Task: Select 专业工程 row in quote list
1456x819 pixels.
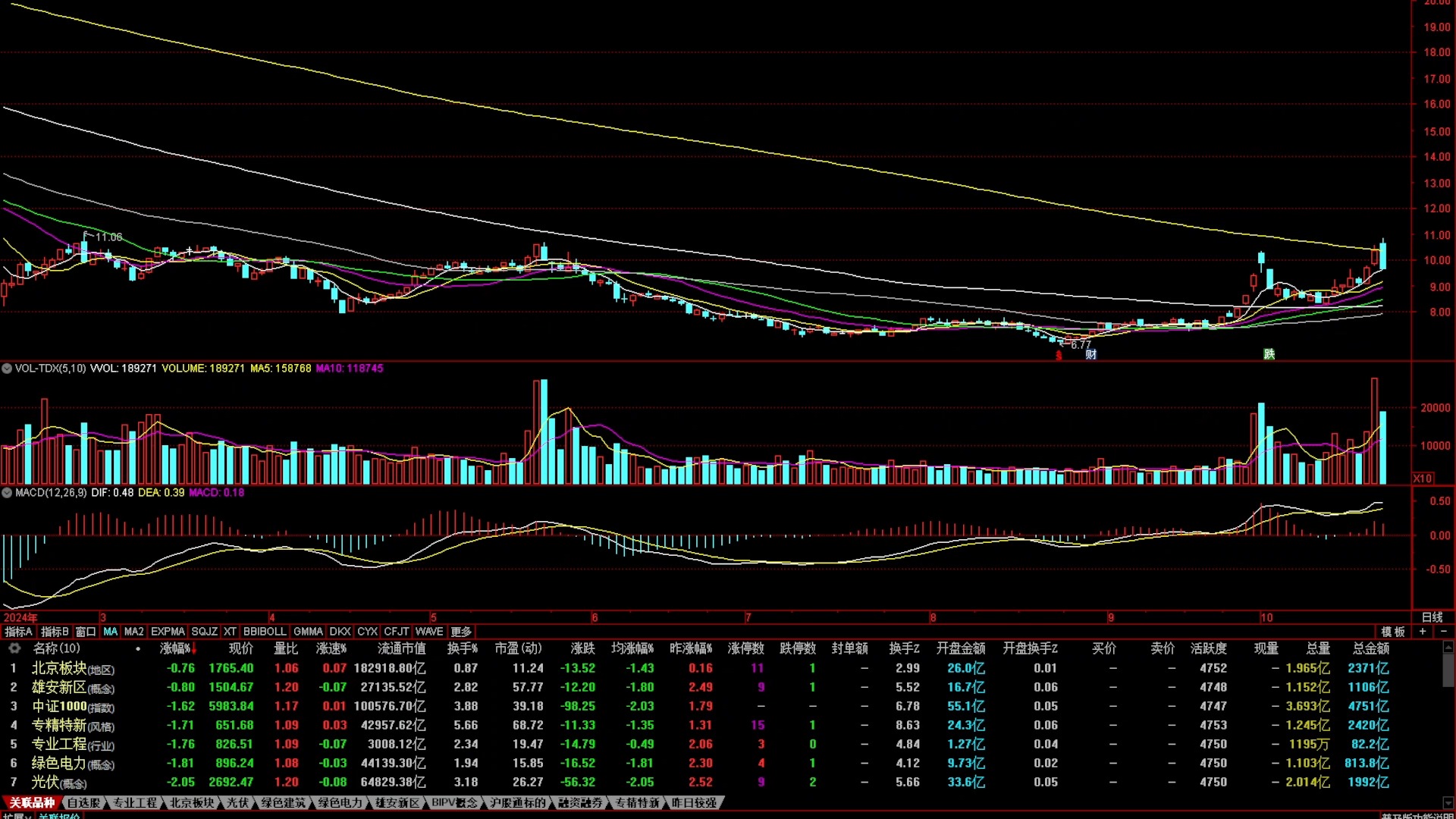Action: click(x=720, y=744)
